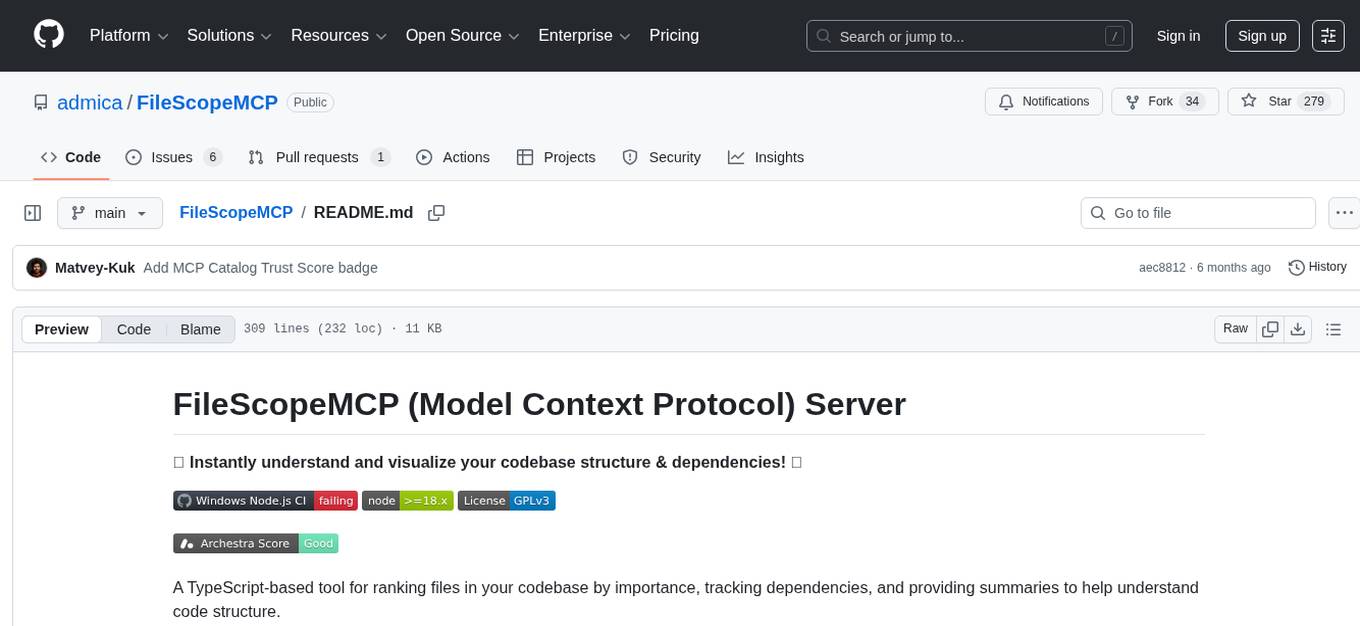
Task: Copy raw file contents icon
Action: pos(1270,328)
